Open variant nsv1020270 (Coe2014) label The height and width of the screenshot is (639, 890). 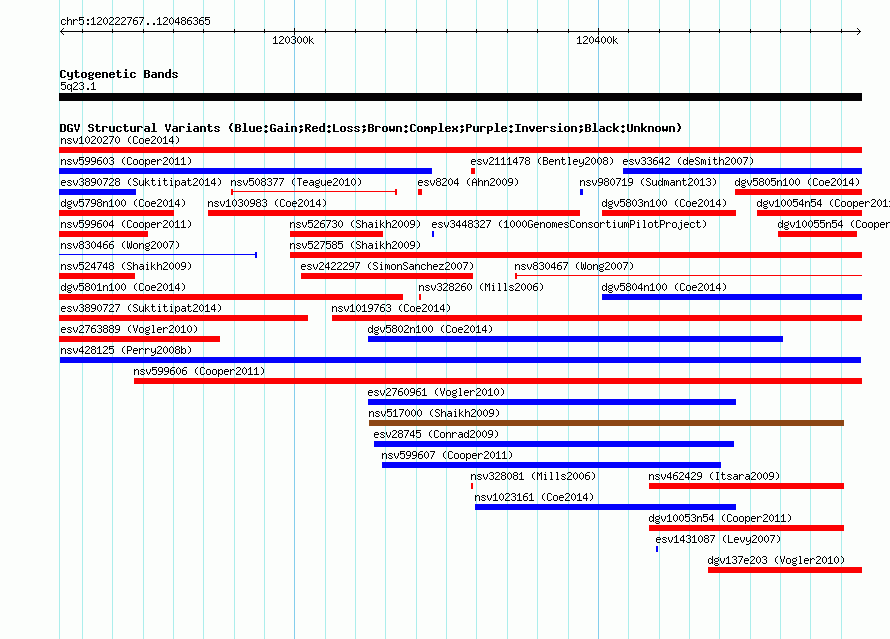click(120, 140)
